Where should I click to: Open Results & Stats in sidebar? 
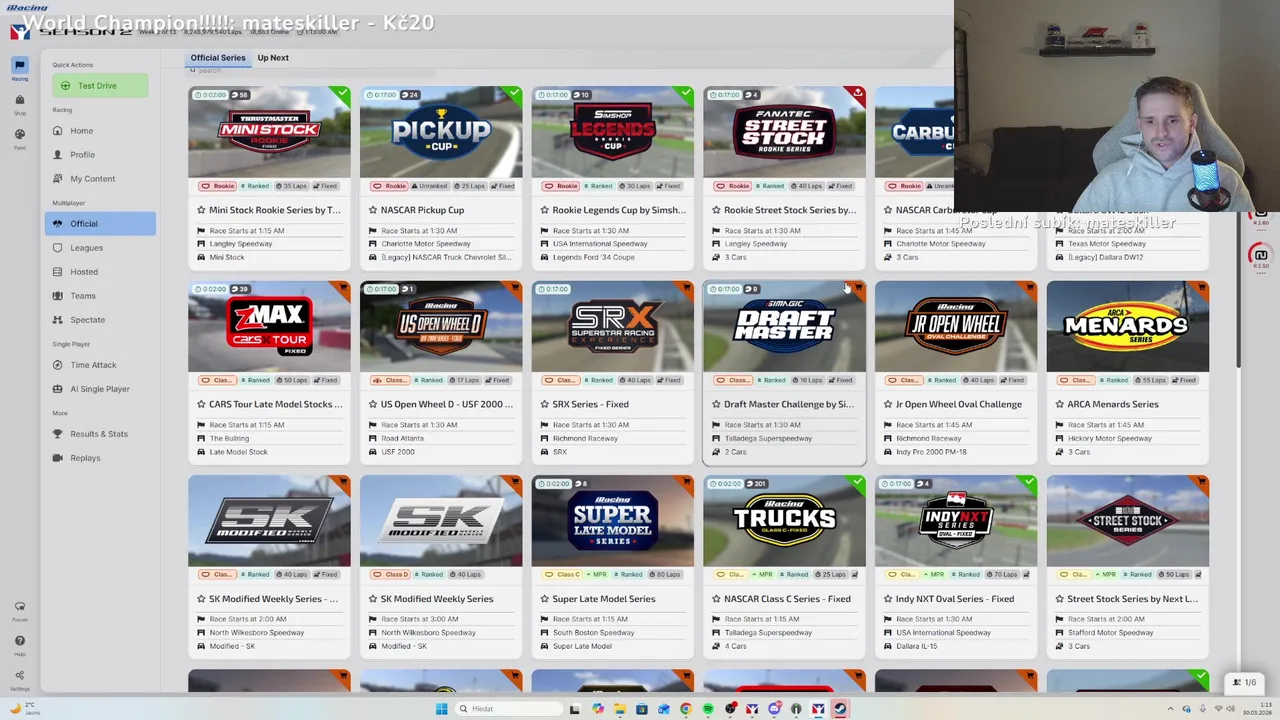point(100,434)
